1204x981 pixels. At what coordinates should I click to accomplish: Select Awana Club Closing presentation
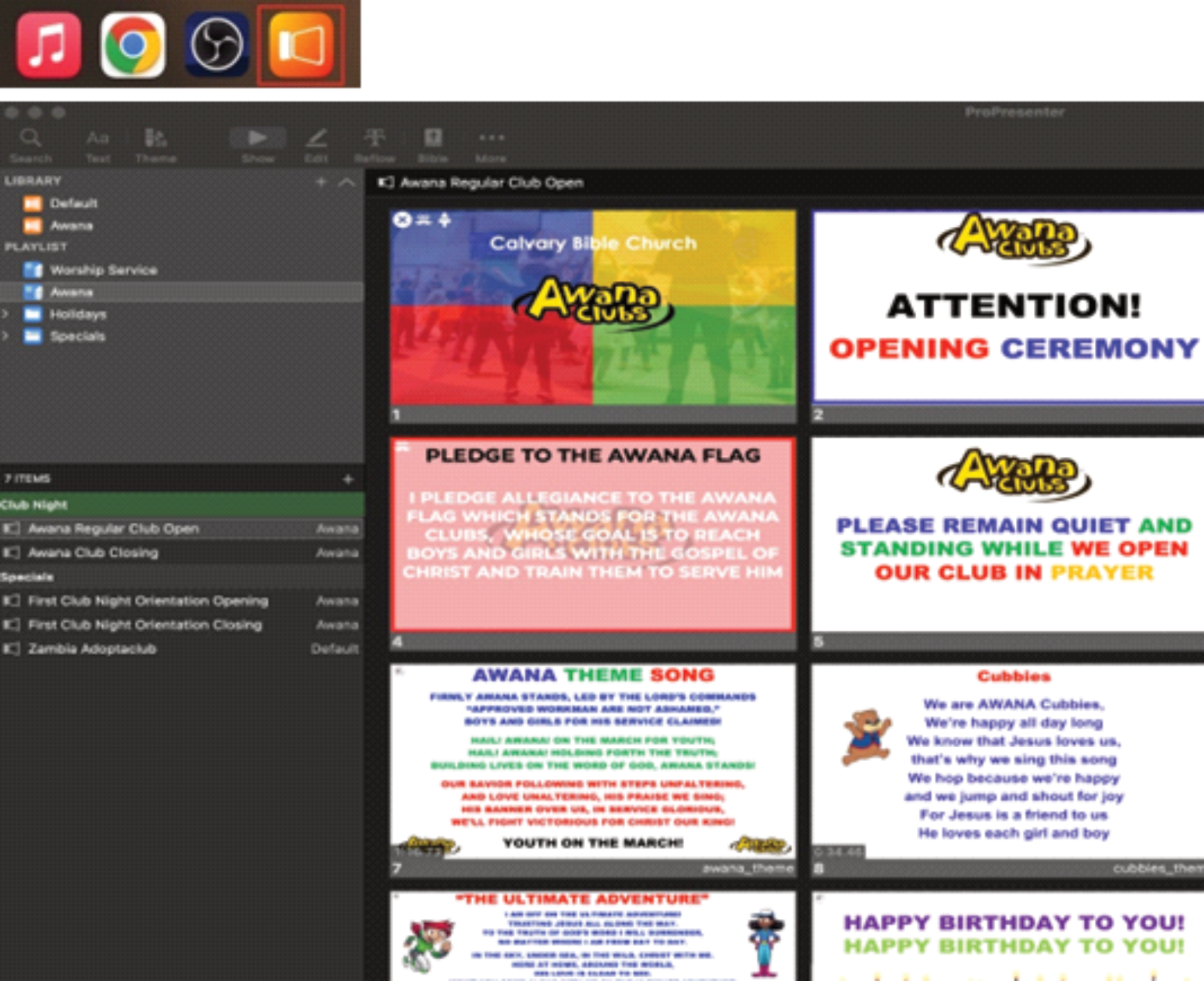[x=182, y=552]
